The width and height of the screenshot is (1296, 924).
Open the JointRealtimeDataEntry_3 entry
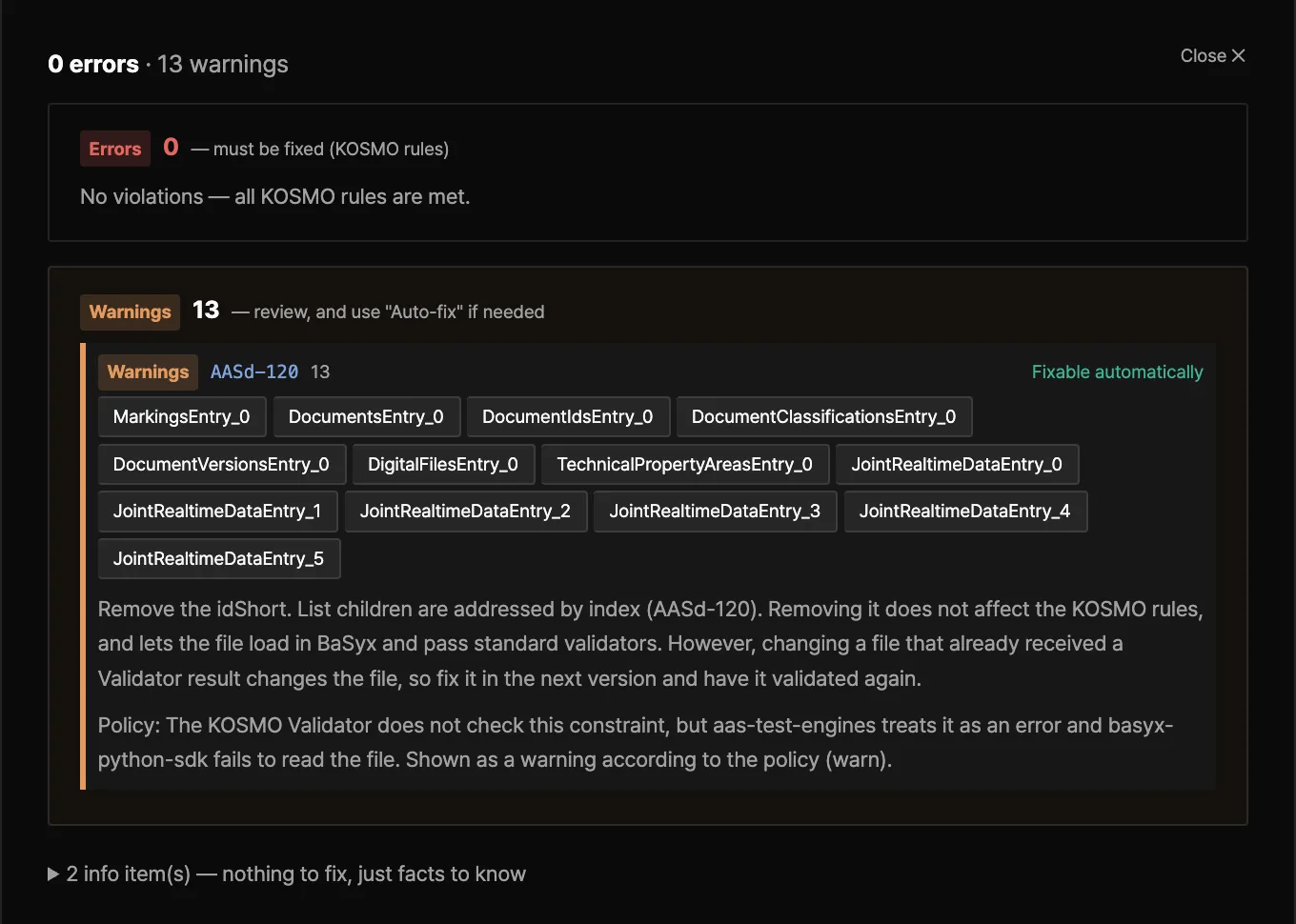(715, 511)
